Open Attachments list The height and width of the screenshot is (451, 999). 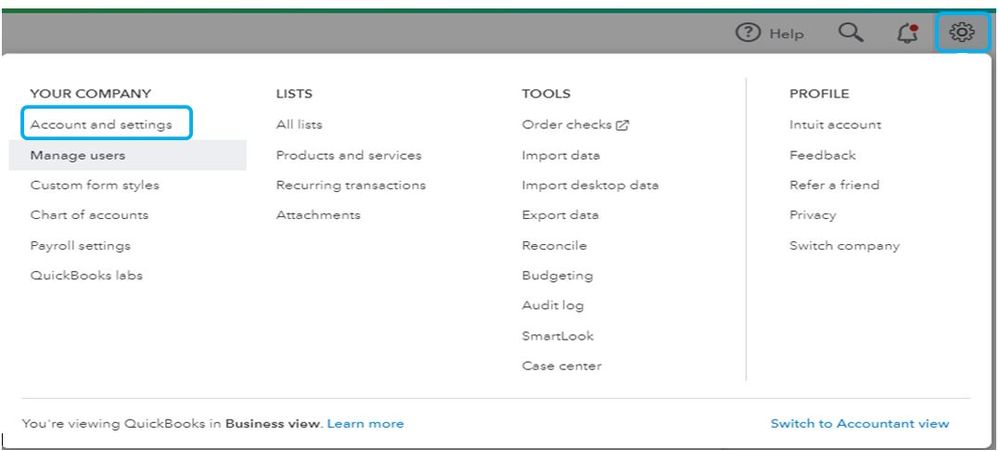pos(318,215)
